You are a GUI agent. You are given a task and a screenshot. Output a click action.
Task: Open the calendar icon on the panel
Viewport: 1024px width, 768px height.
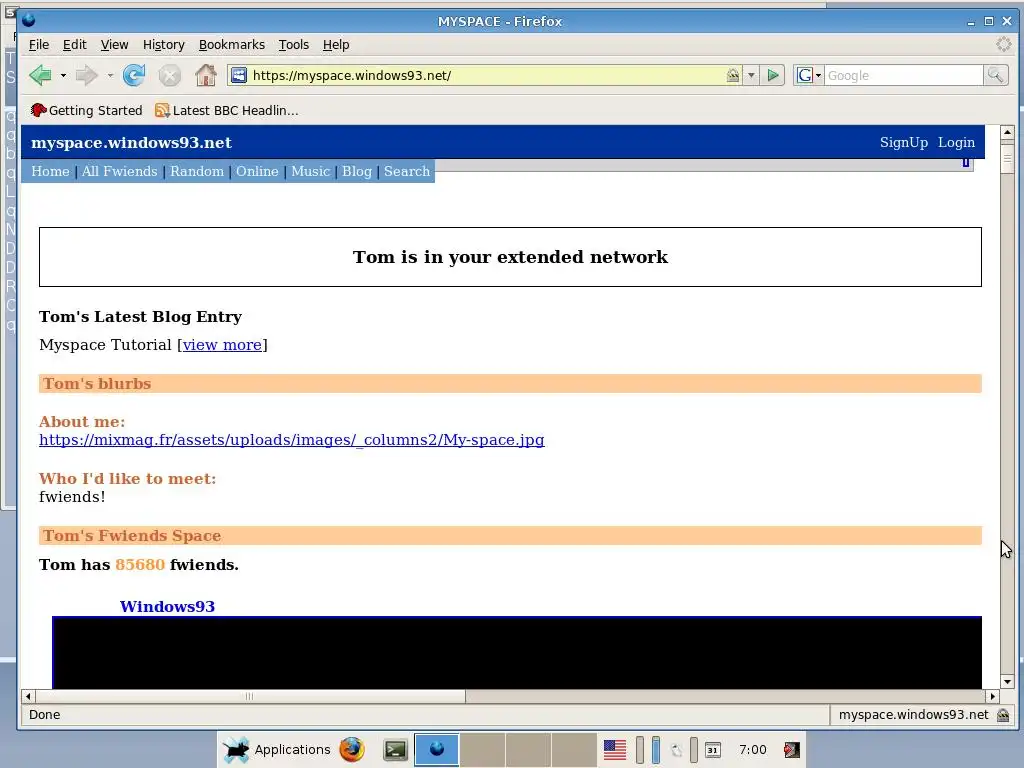[712, 750]
